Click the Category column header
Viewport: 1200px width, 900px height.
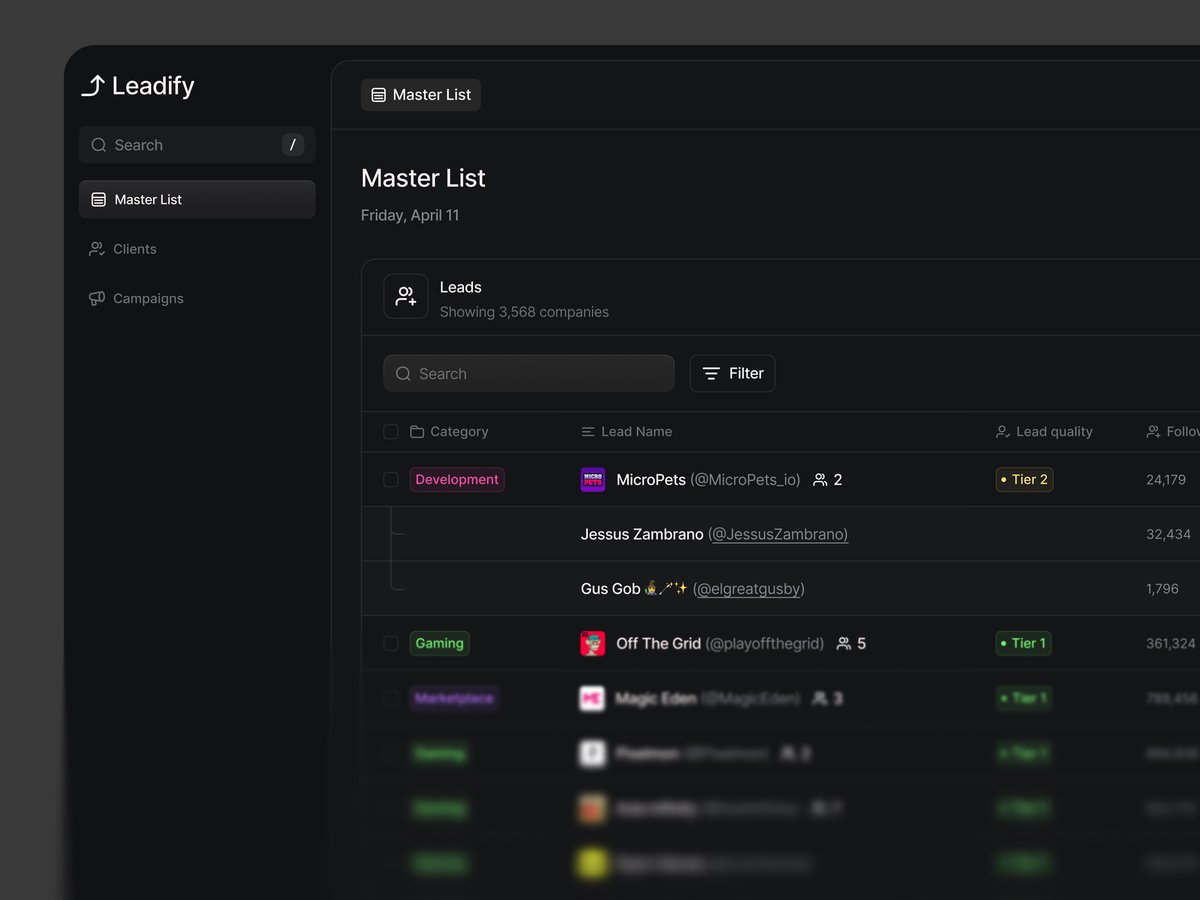click(449, 432)
